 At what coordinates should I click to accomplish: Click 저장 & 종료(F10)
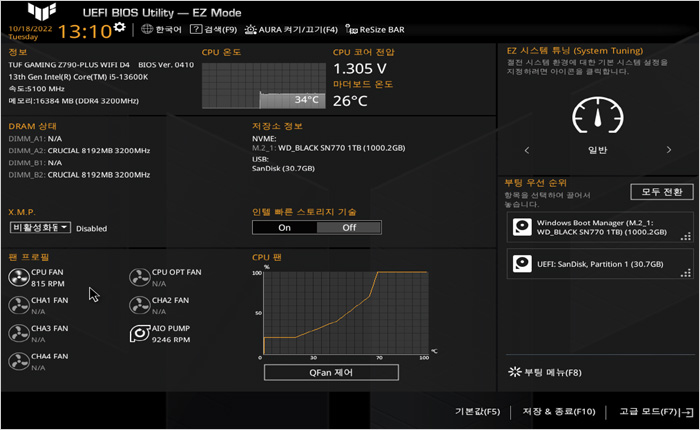[559, 411]
